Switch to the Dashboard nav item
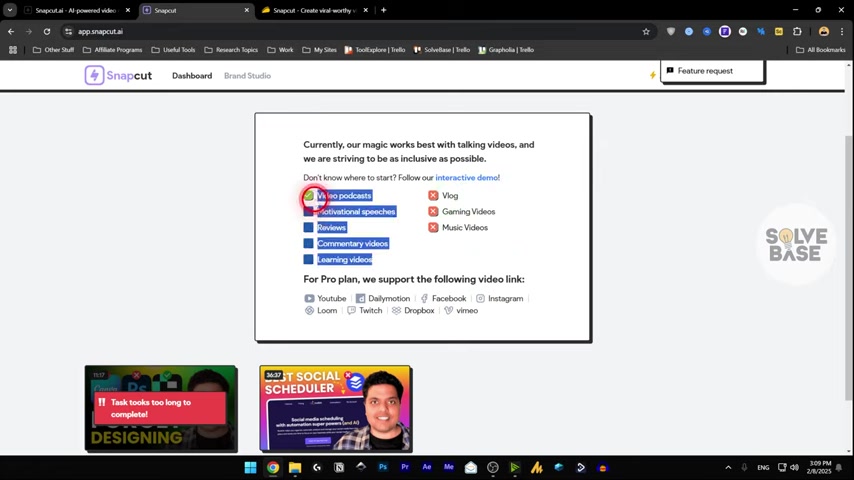 pyautogui.click(x=192, y=76)
